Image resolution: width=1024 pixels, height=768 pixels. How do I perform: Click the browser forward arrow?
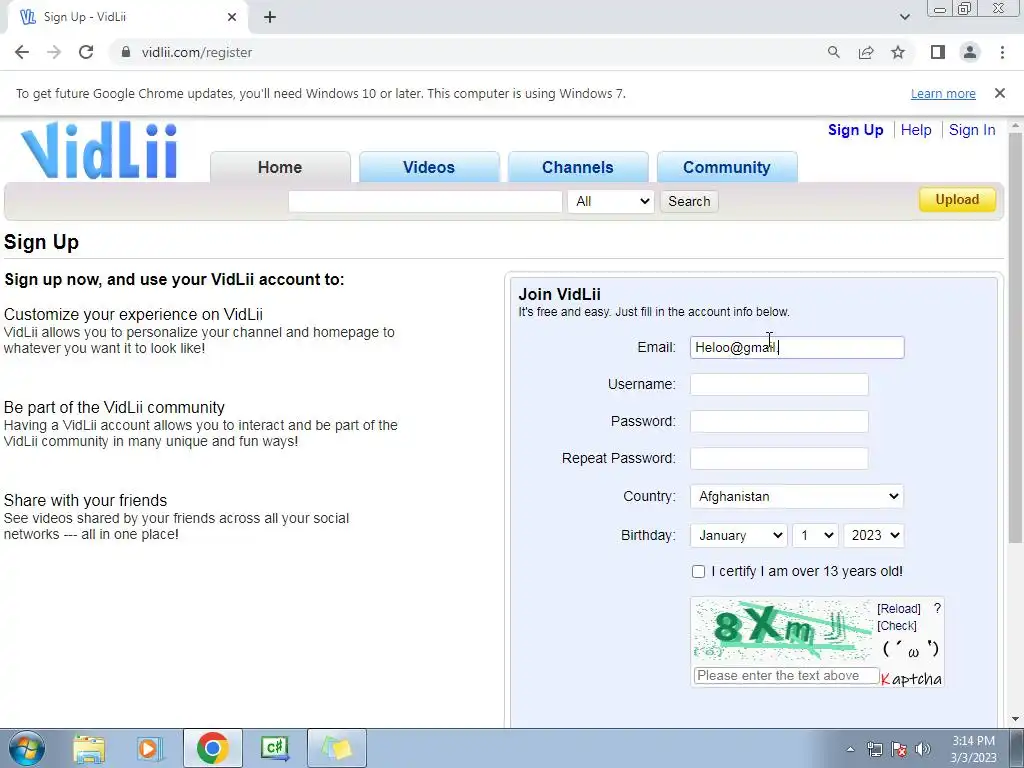point(54,52)
